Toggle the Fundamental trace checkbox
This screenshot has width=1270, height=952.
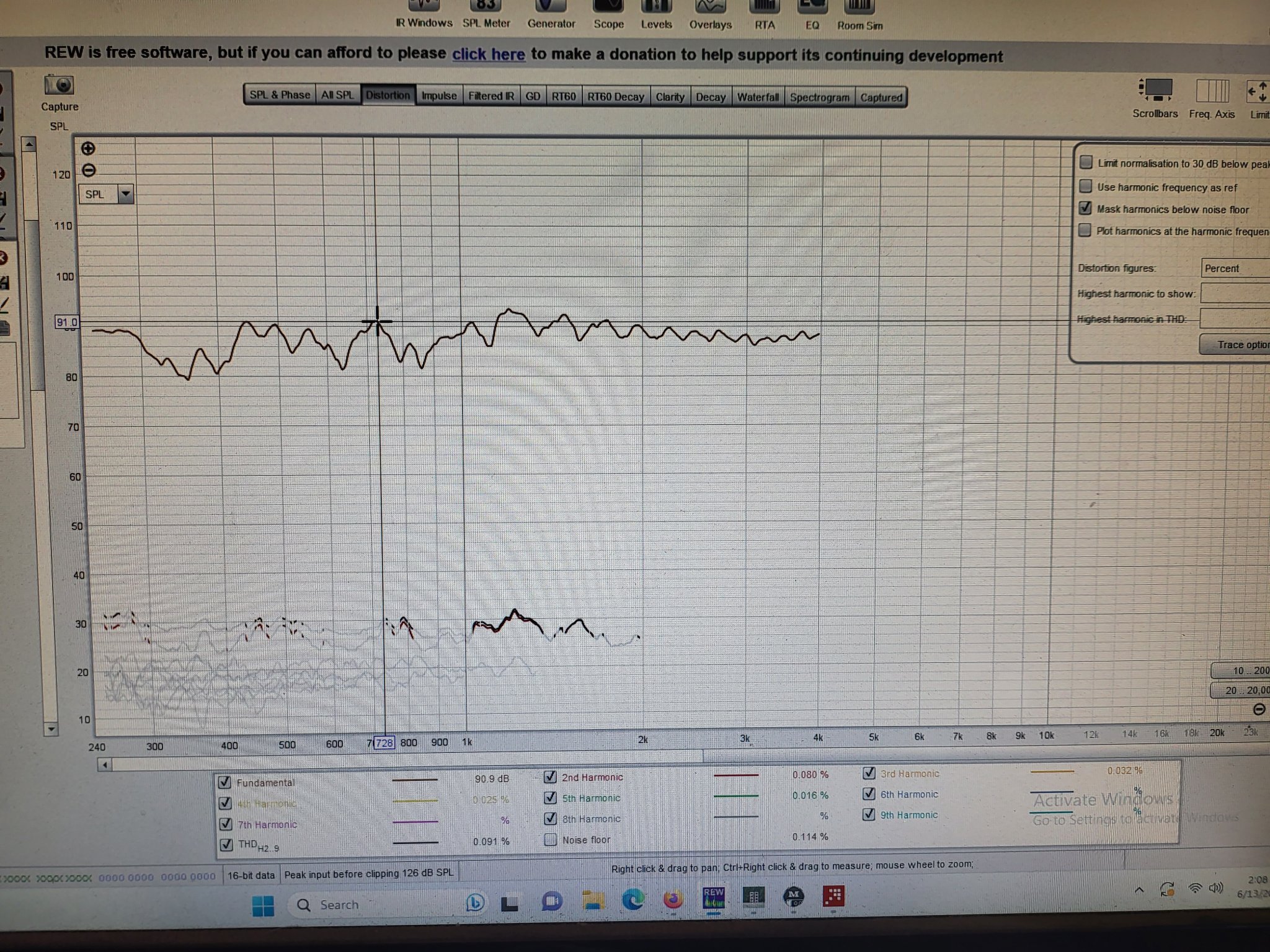[224, 783]
